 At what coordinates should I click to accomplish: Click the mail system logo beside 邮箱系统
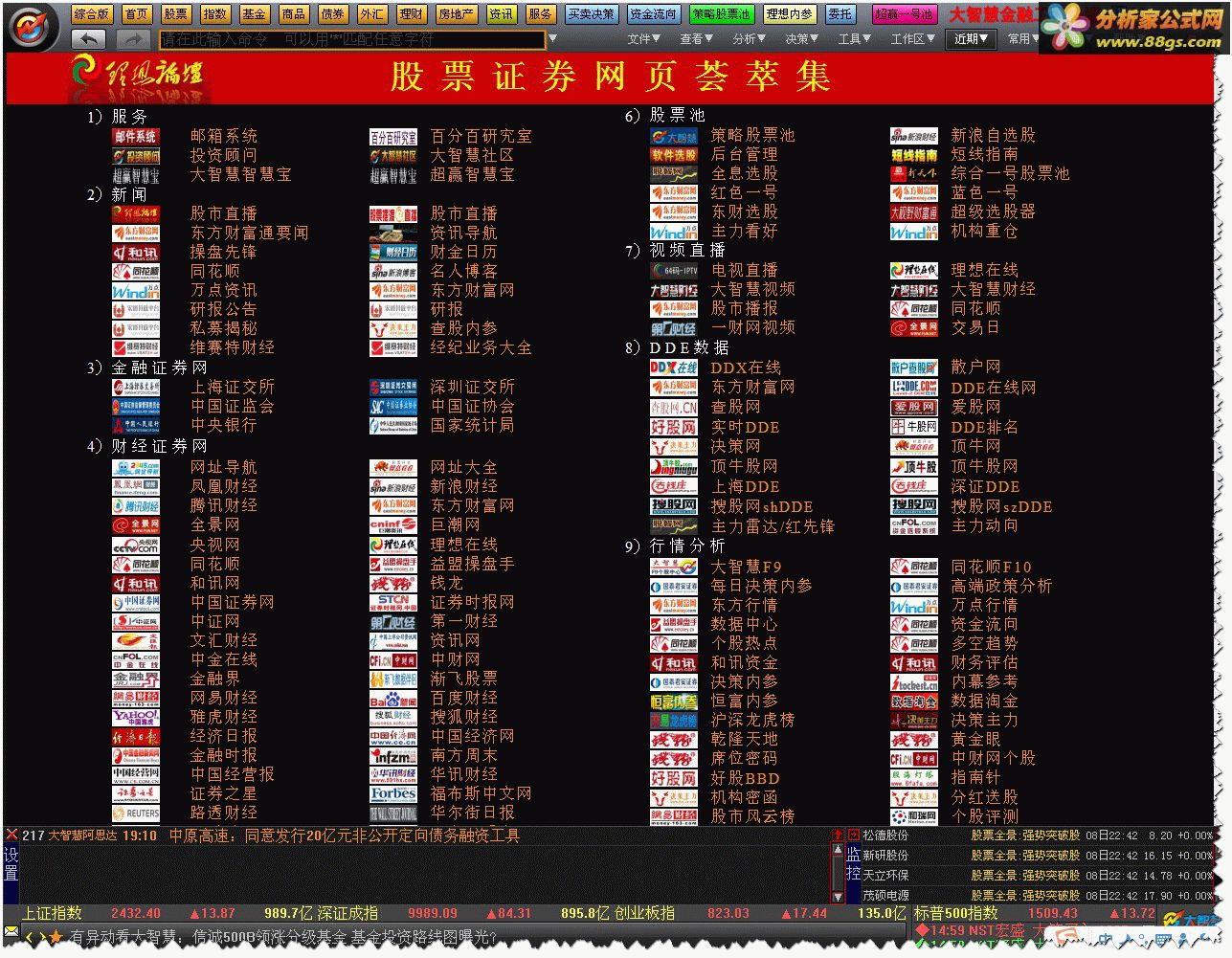pos(136,137)
